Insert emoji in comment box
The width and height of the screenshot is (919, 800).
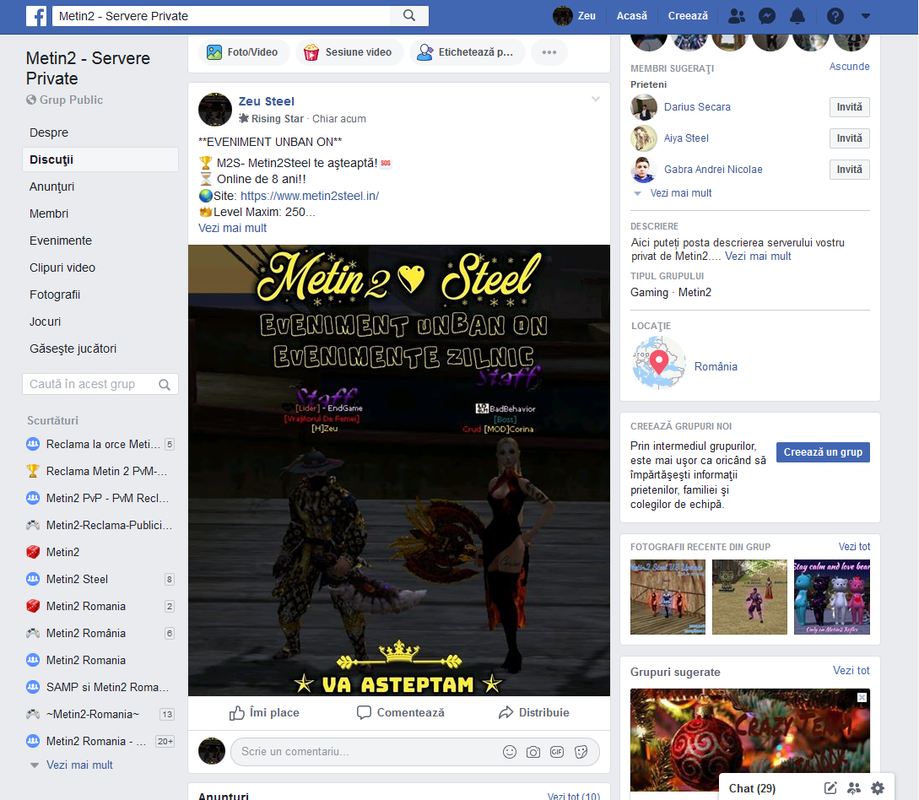510,752
